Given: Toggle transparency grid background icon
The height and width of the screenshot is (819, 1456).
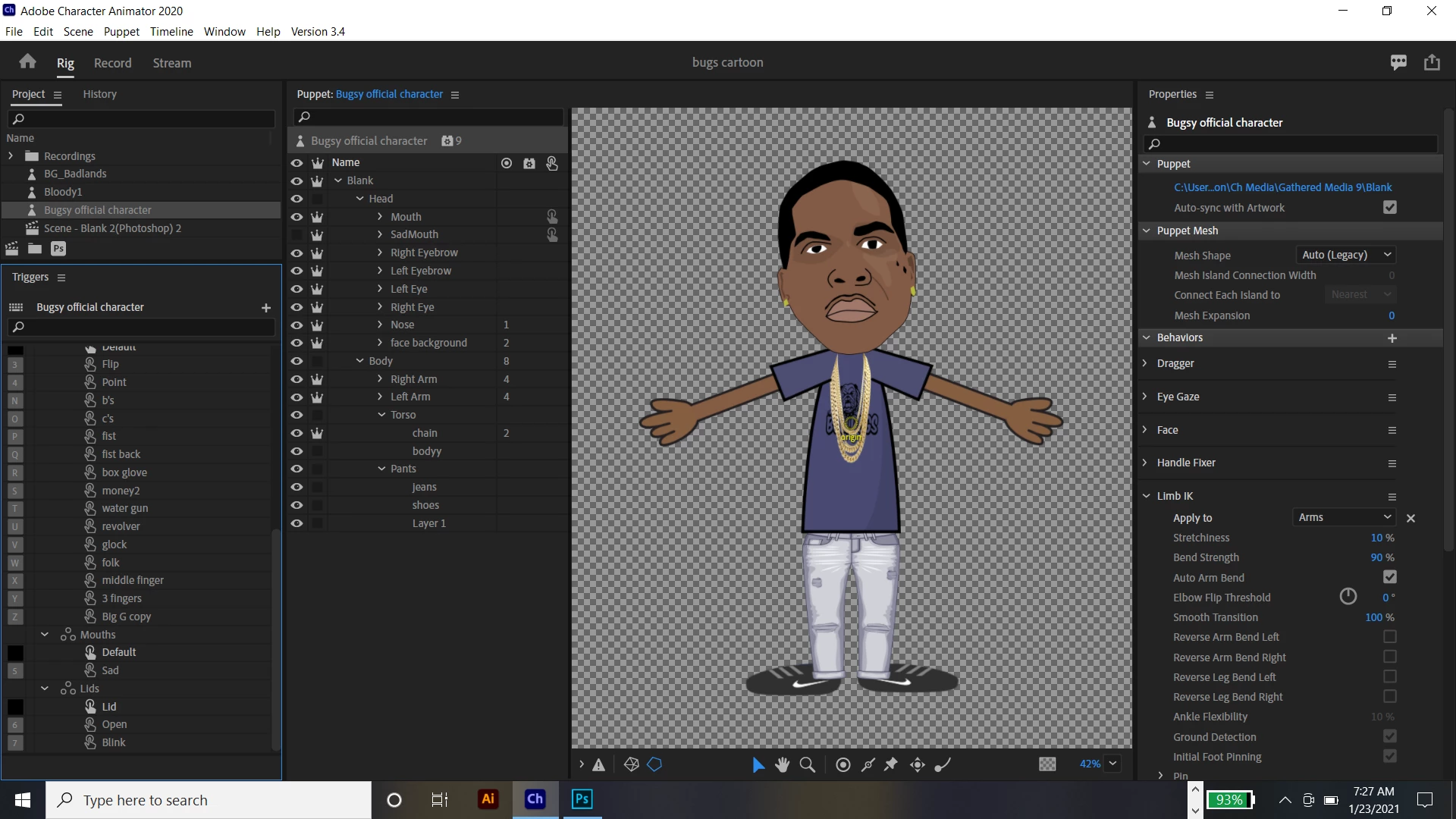Looking at the screenshot, I should pyautogui.click(x=1047, y=764).
